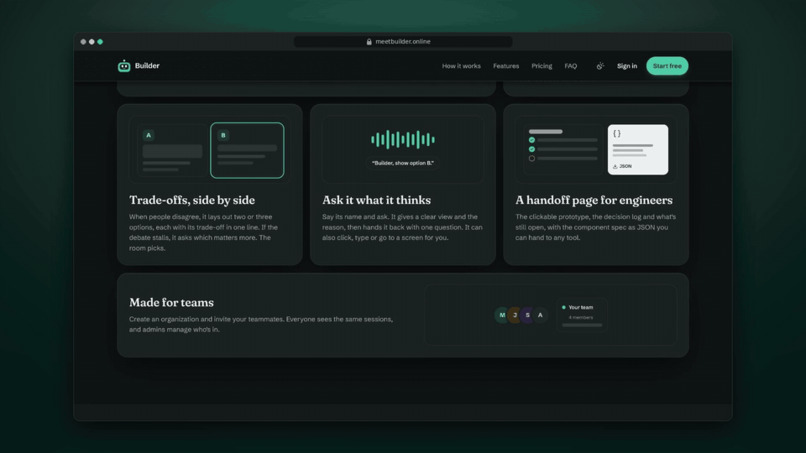Toggle the light/dark theme icon
806x453 pixels.
coord(600,66)
